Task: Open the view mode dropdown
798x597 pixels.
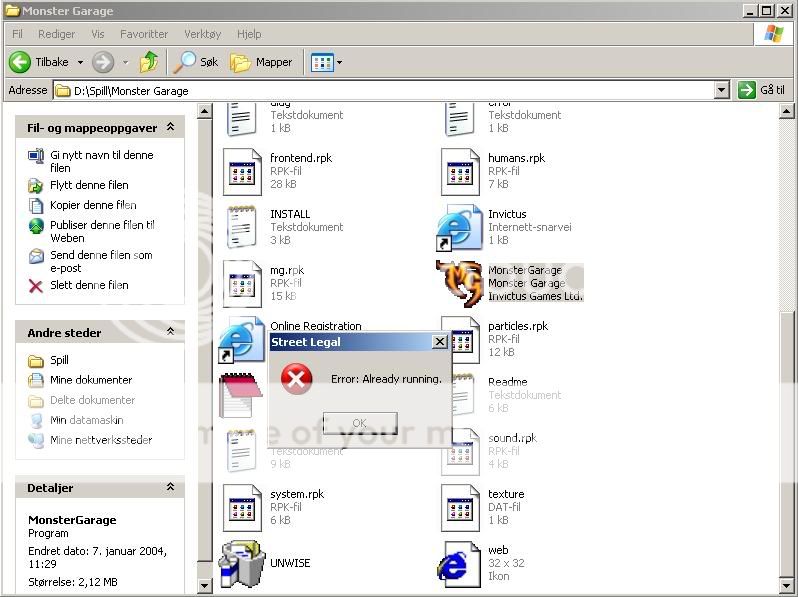Action: click(339, 63)
